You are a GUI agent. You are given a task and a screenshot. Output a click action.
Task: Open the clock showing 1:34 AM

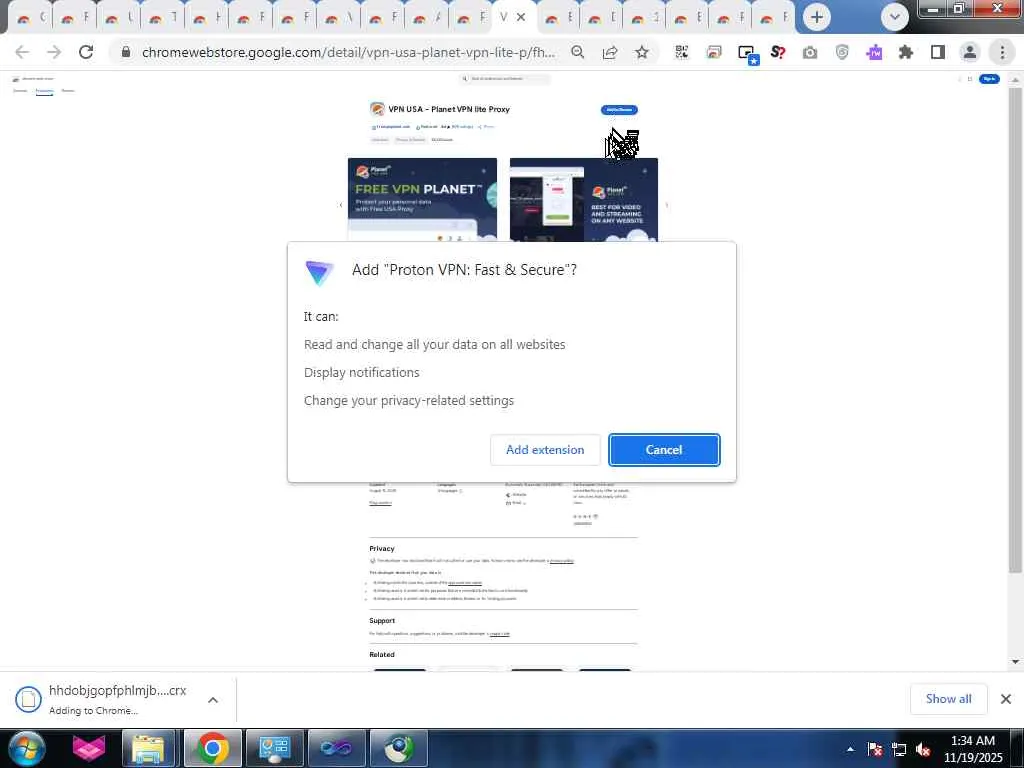pos(972,749)
